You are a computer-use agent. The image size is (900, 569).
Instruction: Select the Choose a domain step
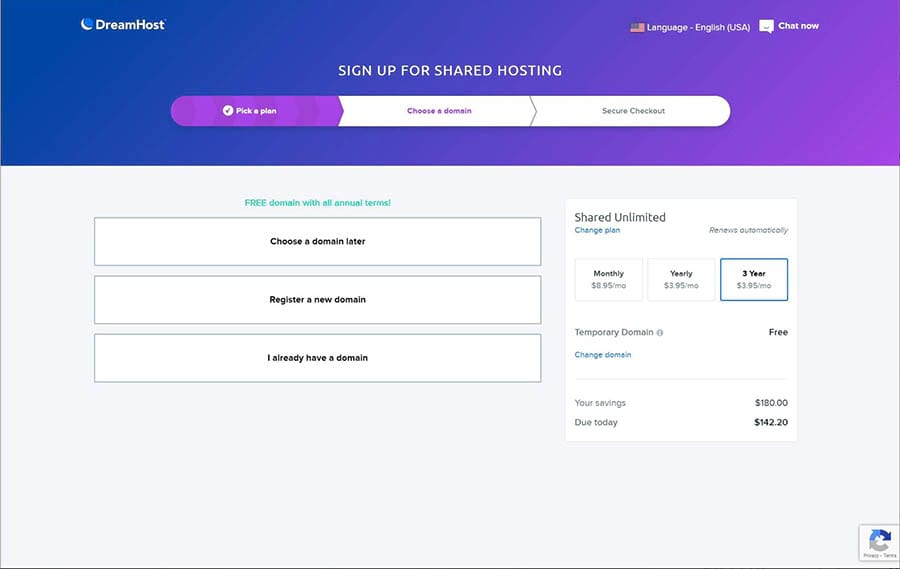pos(439,111)
